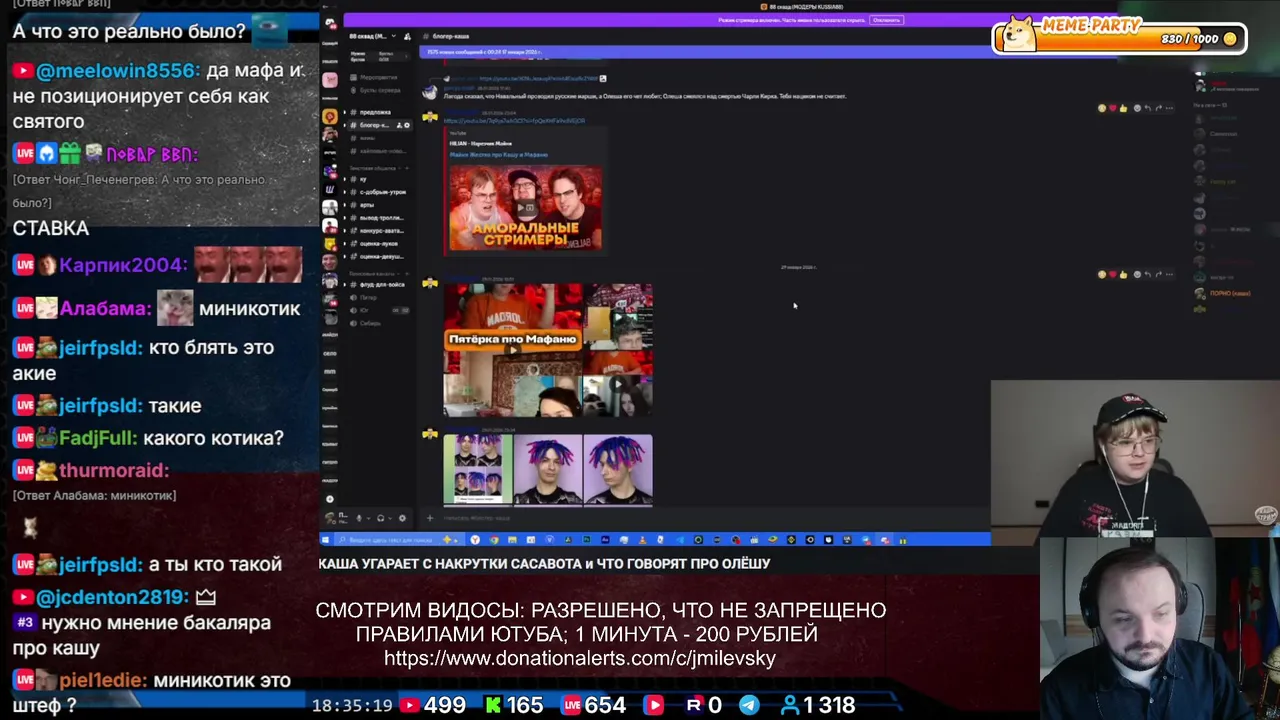Open Бусты сервера in the sidebar

click(x=376, y=90)
